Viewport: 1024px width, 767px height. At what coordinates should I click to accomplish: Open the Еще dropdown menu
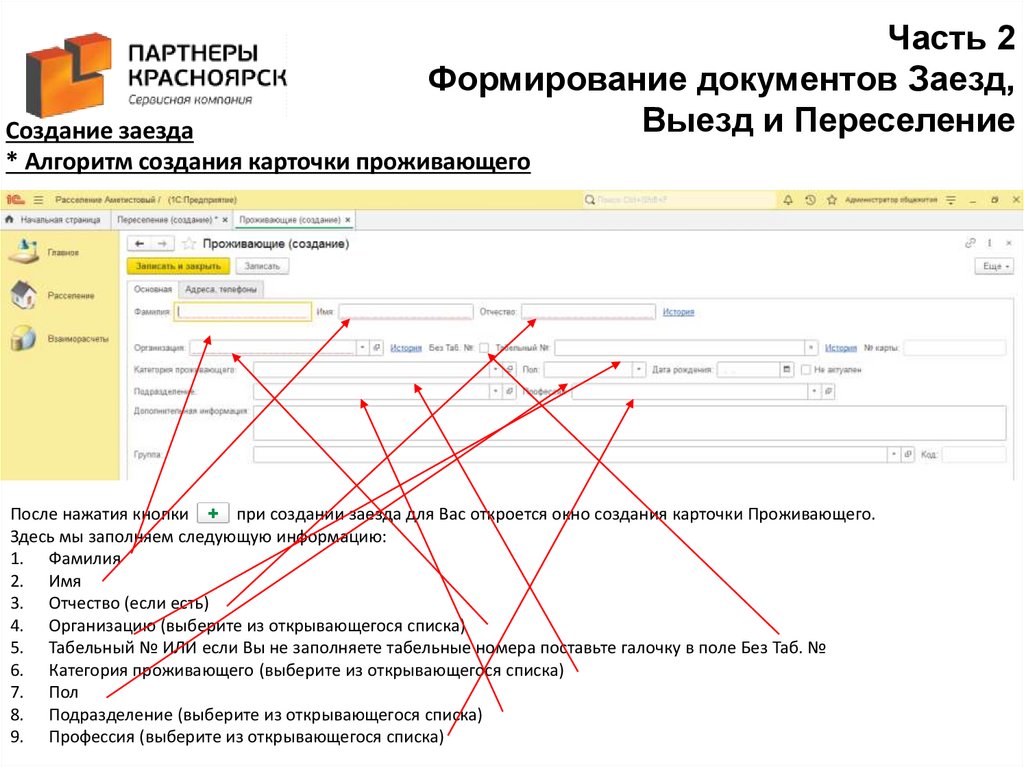point(995,267)
